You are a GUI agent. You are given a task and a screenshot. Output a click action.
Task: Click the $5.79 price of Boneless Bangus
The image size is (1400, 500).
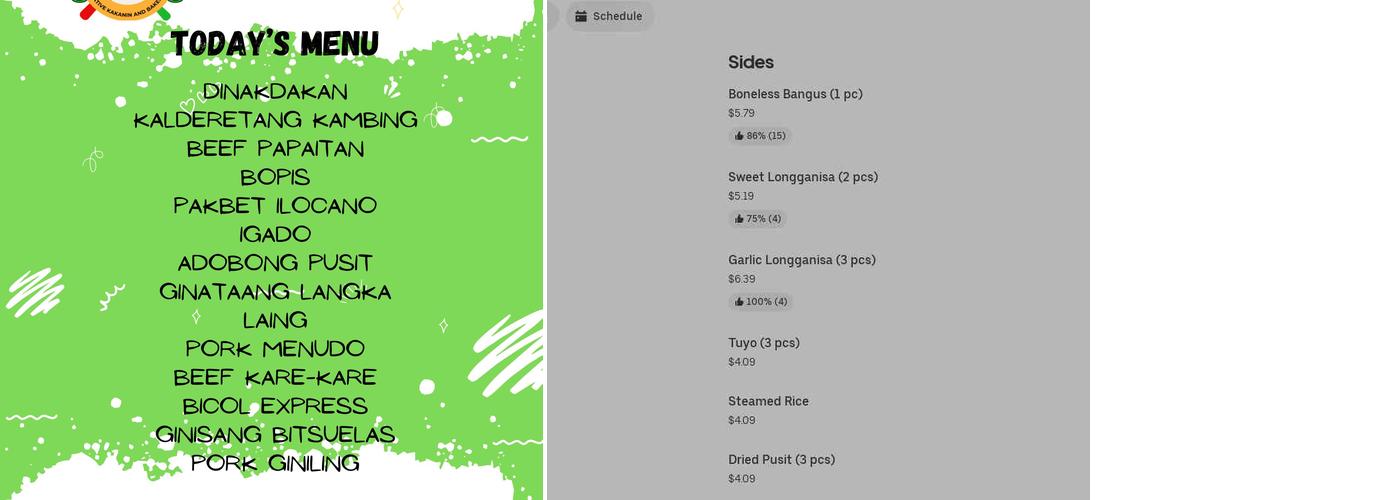[x=741, y=113]
